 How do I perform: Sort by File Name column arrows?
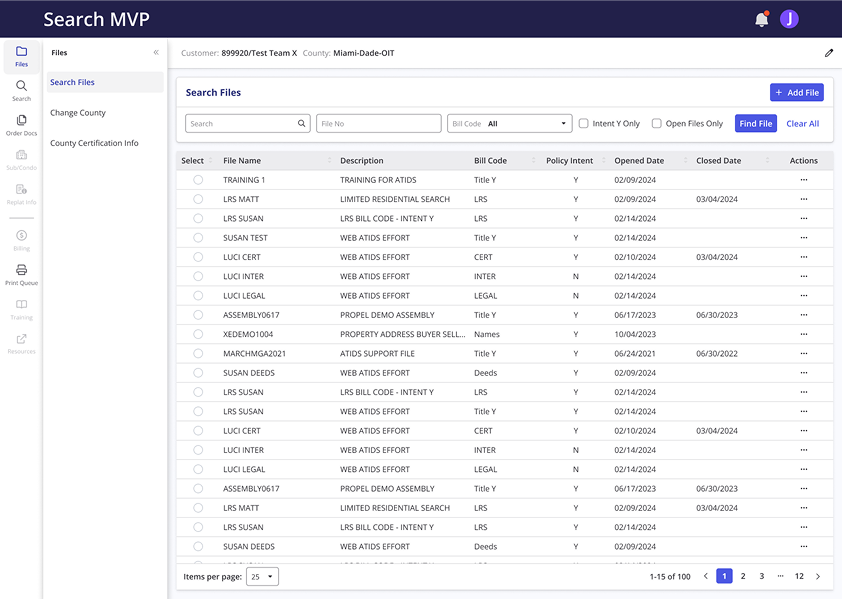coord(329,161)
